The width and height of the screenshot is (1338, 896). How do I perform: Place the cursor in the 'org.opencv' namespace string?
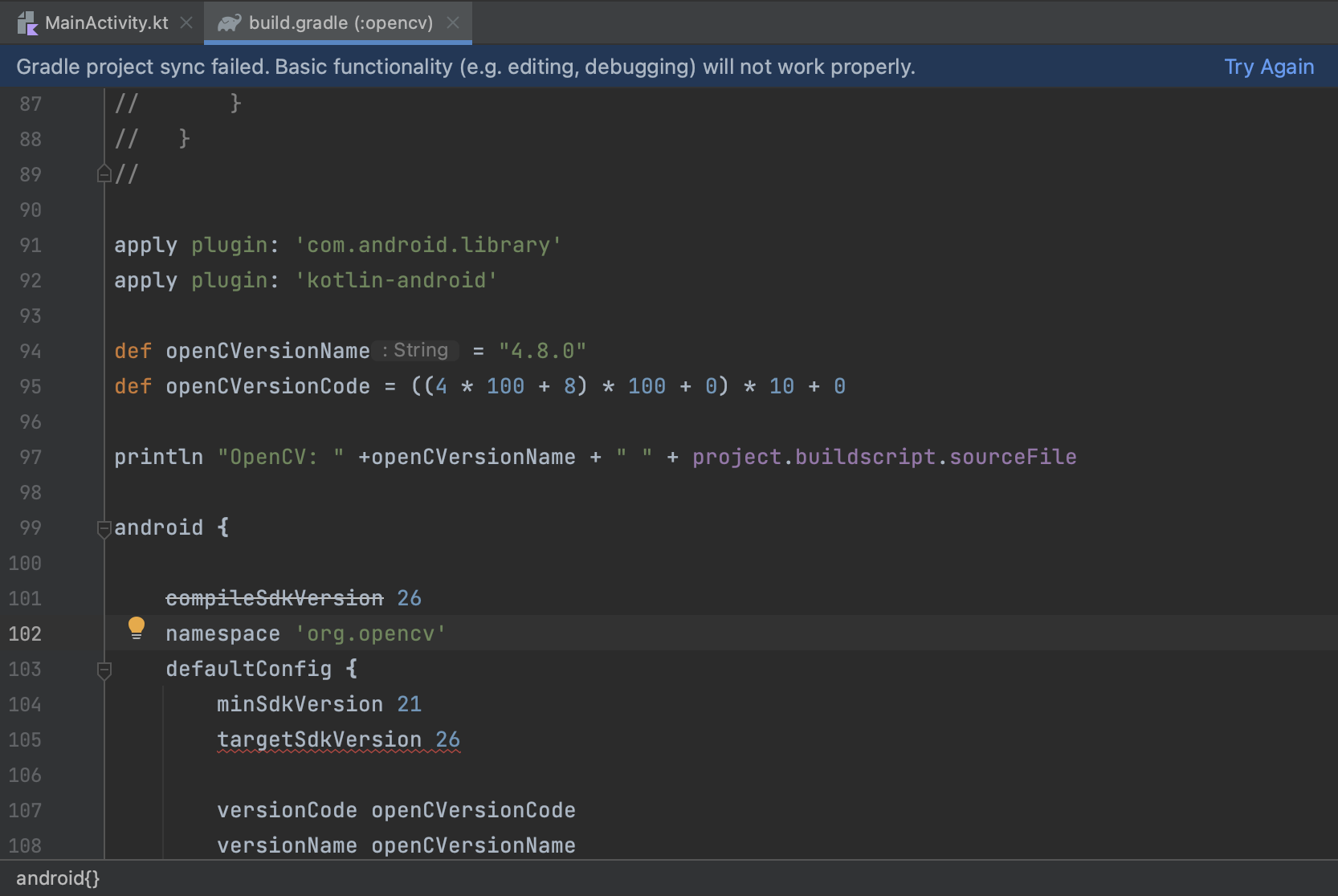click(370, 633)
